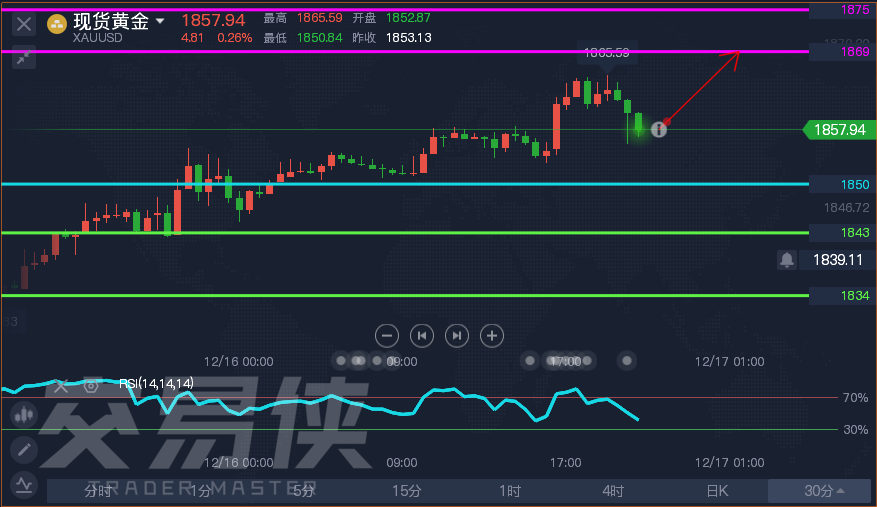877x507 pixels.
Task: Step to the next candle with the skip-forward button
Action: (x=457, y=336)
